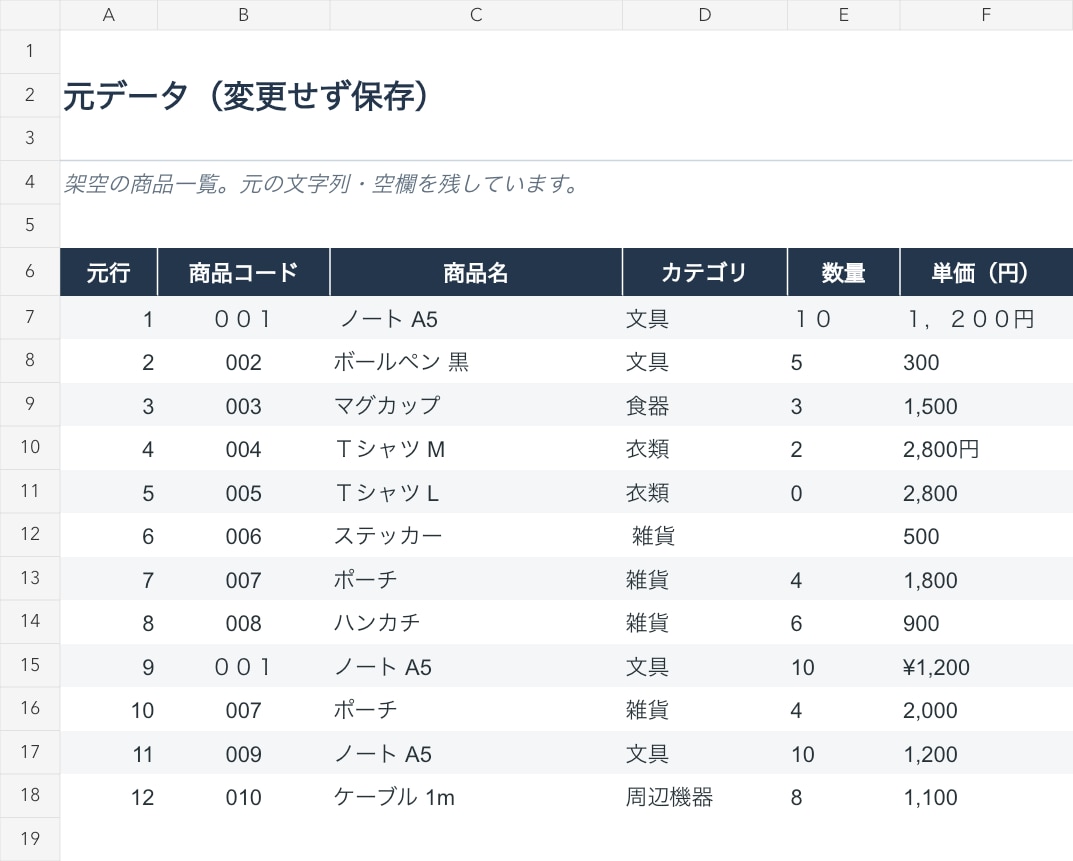Select column C header

tap(476, 15)
